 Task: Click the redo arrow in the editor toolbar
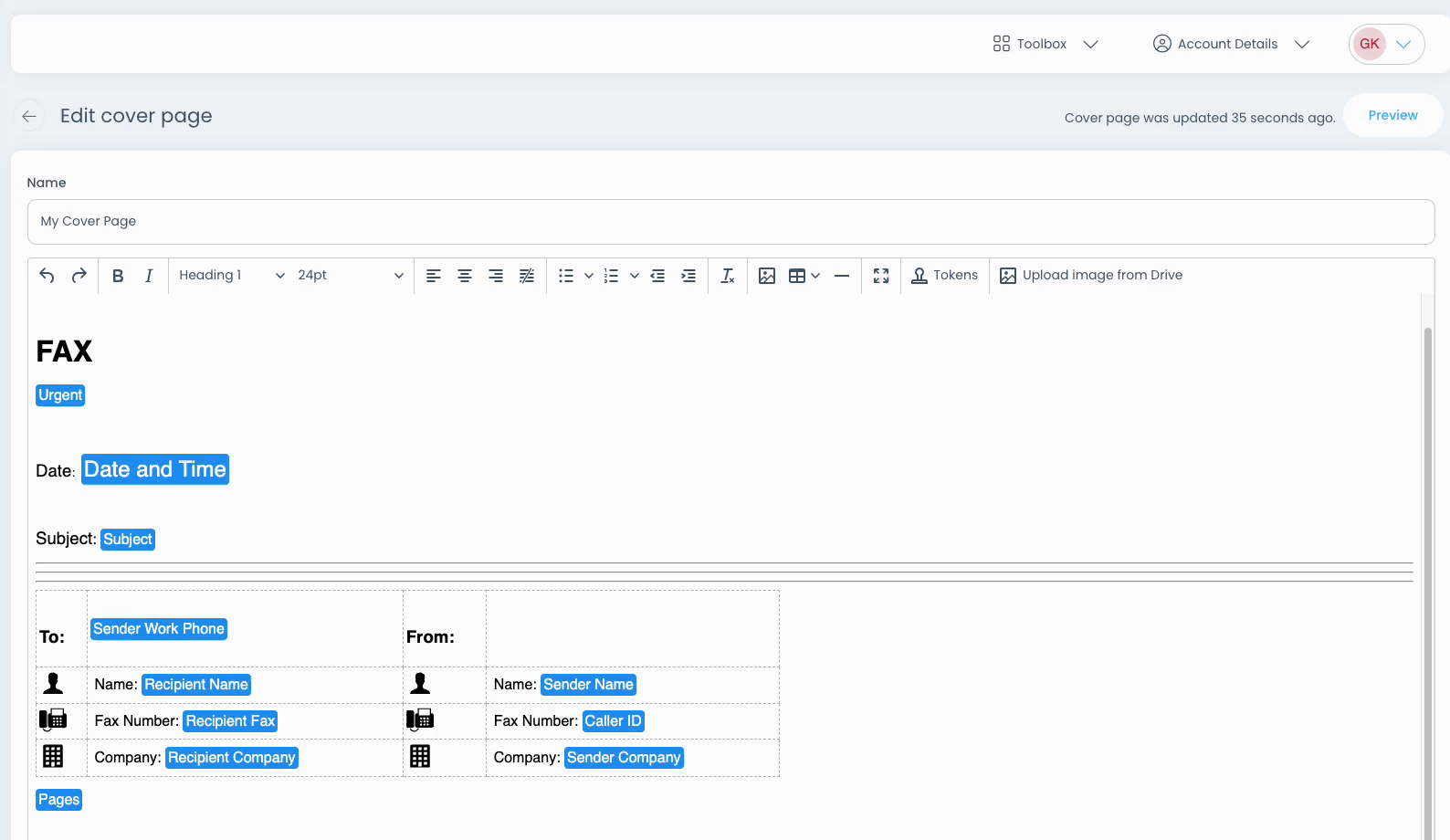click(79, 276)
